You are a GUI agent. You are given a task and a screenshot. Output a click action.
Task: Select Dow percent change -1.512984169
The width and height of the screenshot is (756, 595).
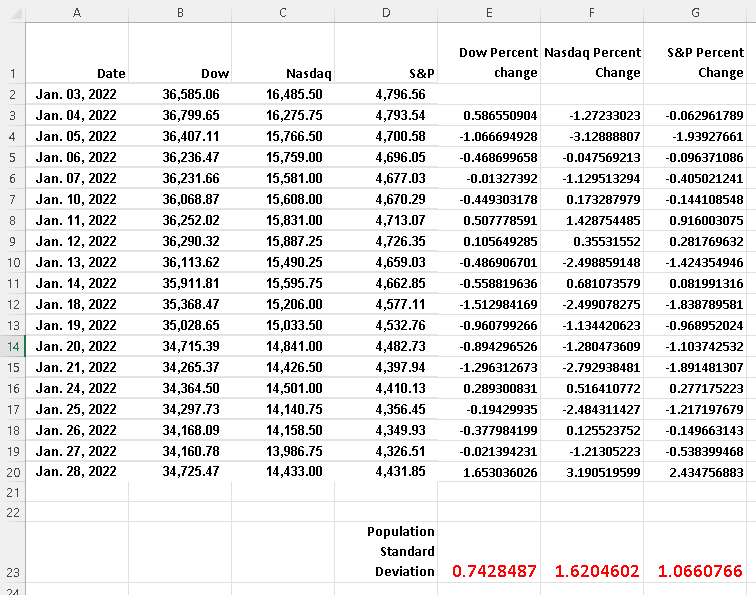coord(489,304)
